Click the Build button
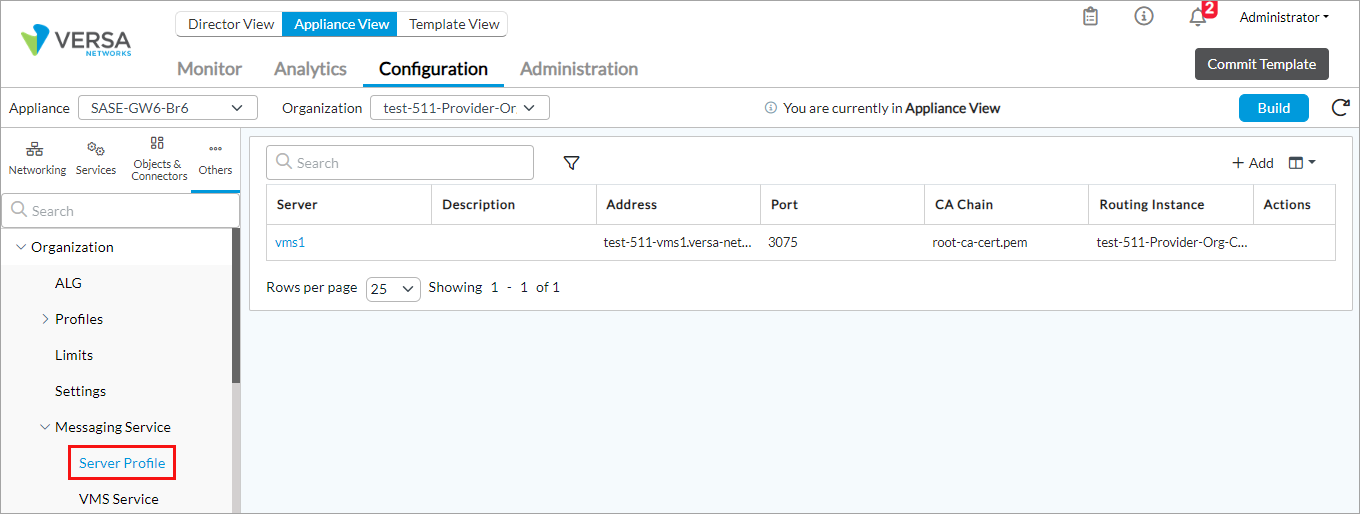The width and height of the screenshot is (1360, 514). pos(1273,108)
